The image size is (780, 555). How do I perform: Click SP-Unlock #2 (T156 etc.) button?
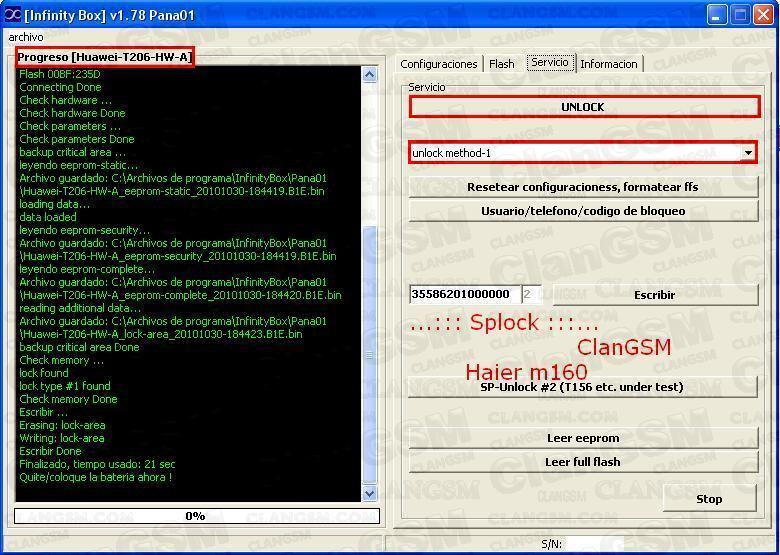pyautogui.click(x=583, y=387)
